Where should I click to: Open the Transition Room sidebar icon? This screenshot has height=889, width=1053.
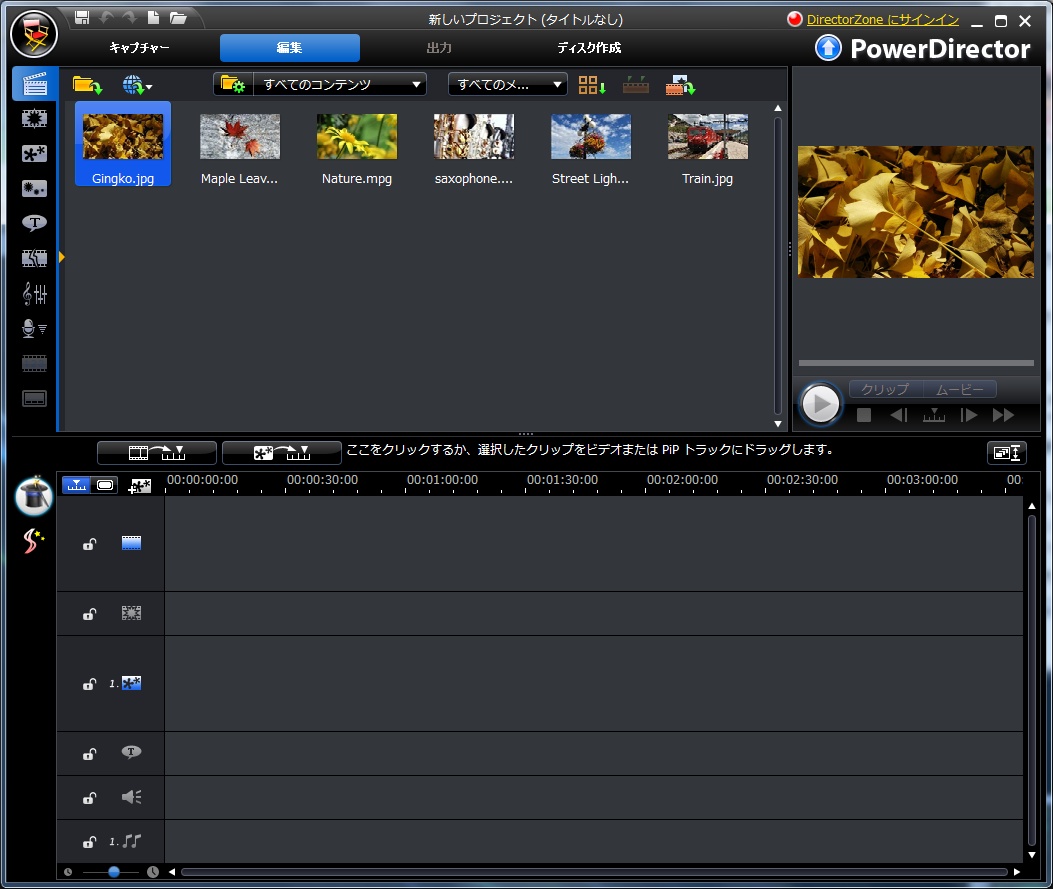click(x=34, y=258)
